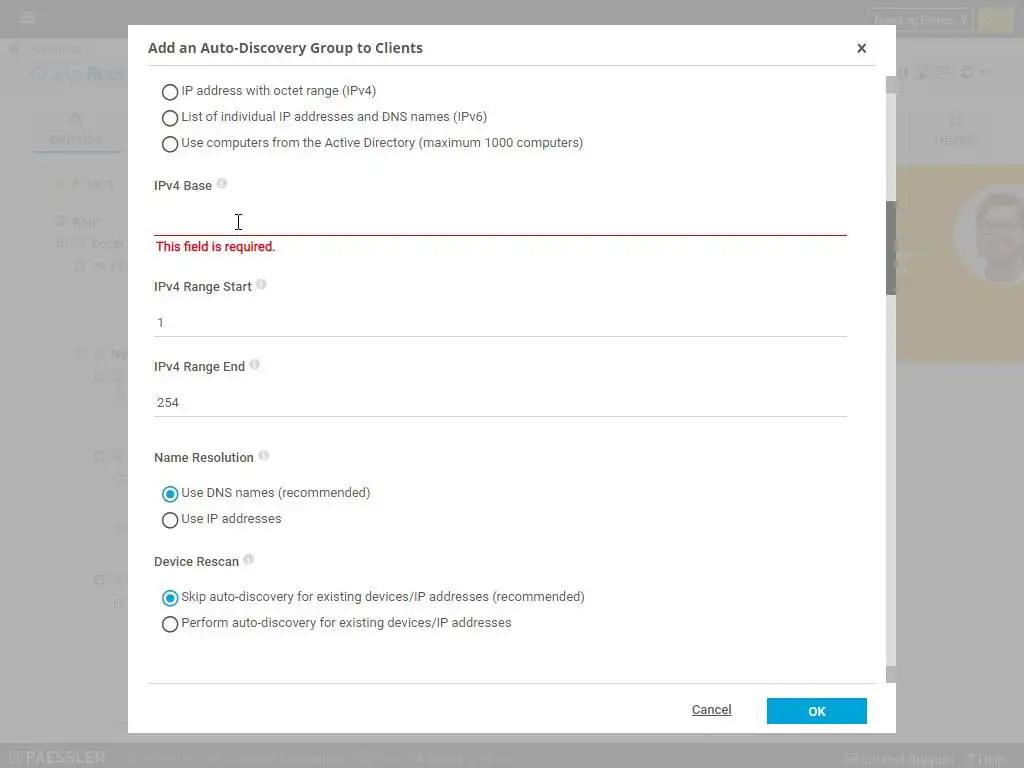Open the IPv4 Range End help icon
The image size is (1024, 768).
click(x=255, y=365)
